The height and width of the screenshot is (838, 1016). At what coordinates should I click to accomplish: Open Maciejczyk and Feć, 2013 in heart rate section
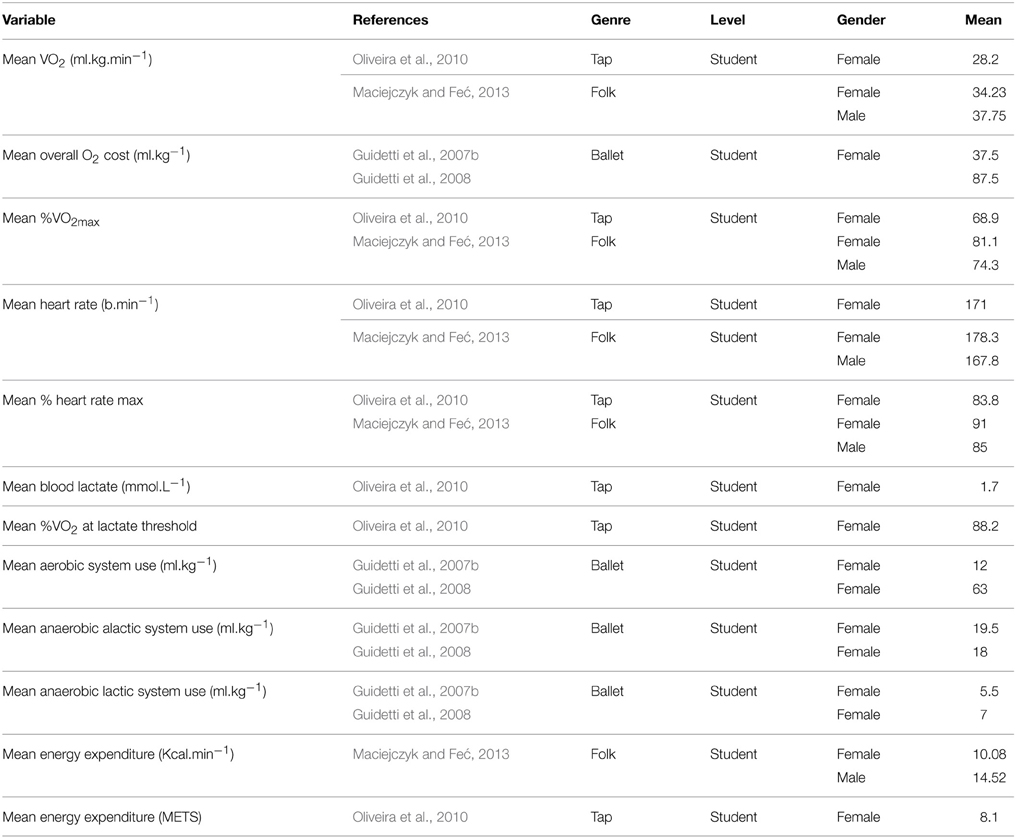(431, 337)
